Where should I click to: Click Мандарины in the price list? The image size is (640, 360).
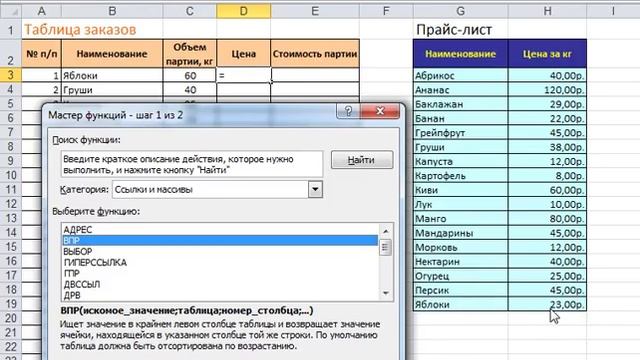pyautogui.click(x=460, y=233)
